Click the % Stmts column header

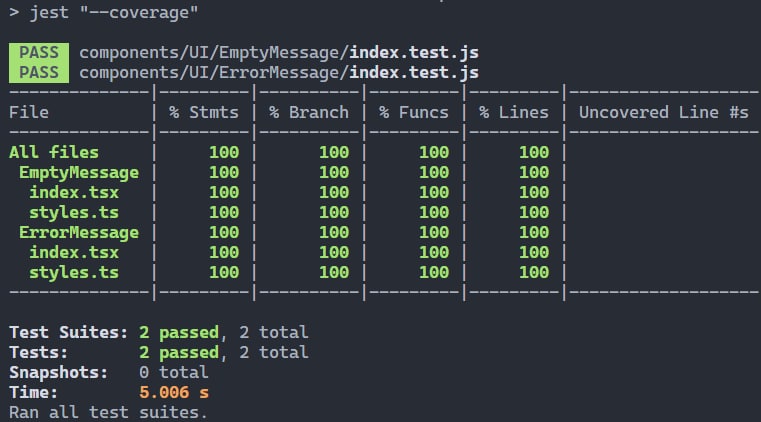204,113
